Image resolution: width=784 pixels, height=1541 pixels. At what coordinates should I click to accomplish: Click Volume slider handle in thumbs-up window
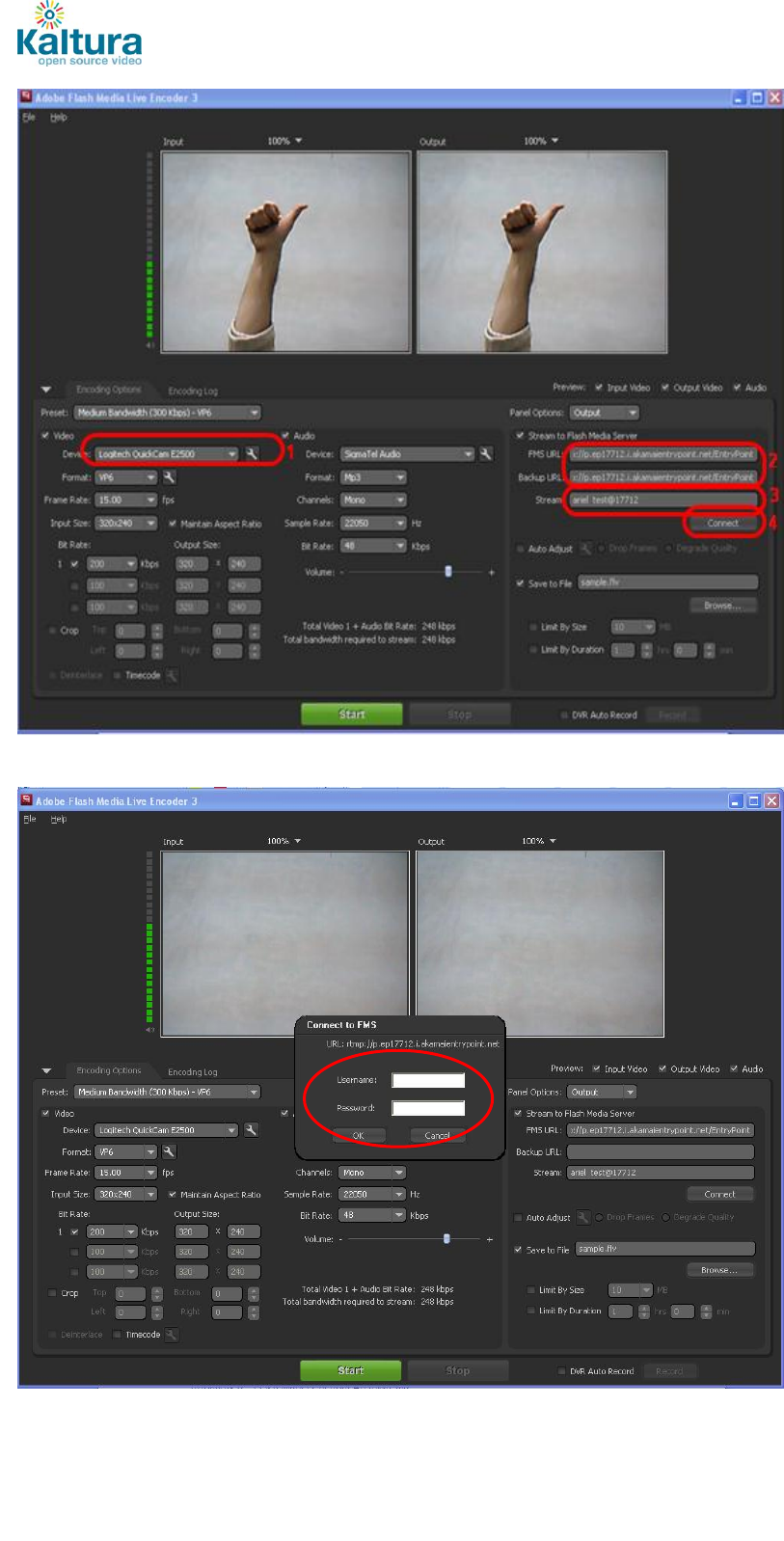[x=447, y=571]
